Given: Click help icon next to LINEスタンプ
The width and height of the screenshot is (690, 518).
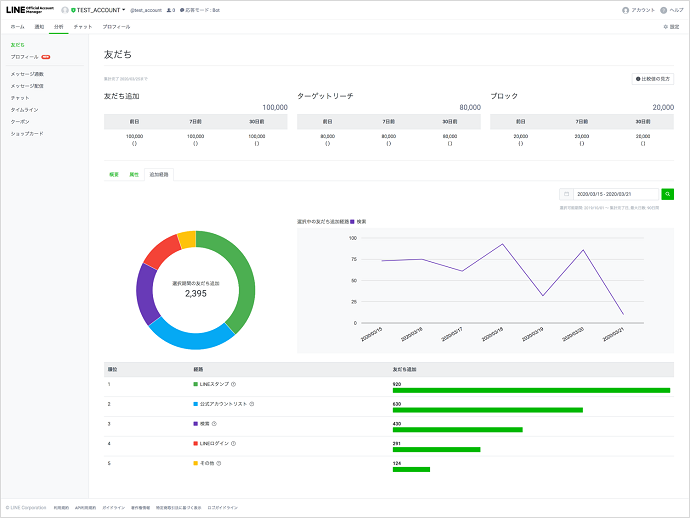Looking at the screenshot, I should pyautogui.click(x=233, y=383).
